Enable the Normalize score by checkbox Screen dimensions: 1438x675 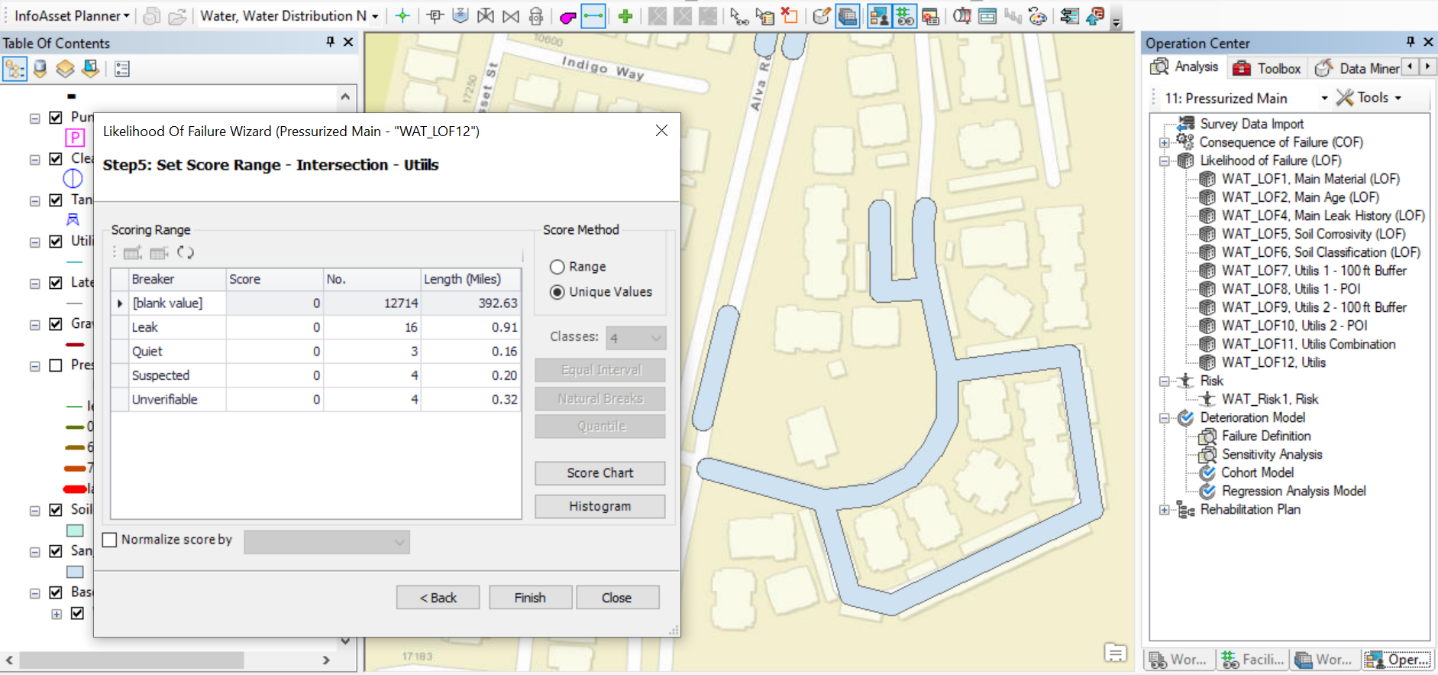tap(110, 540)
